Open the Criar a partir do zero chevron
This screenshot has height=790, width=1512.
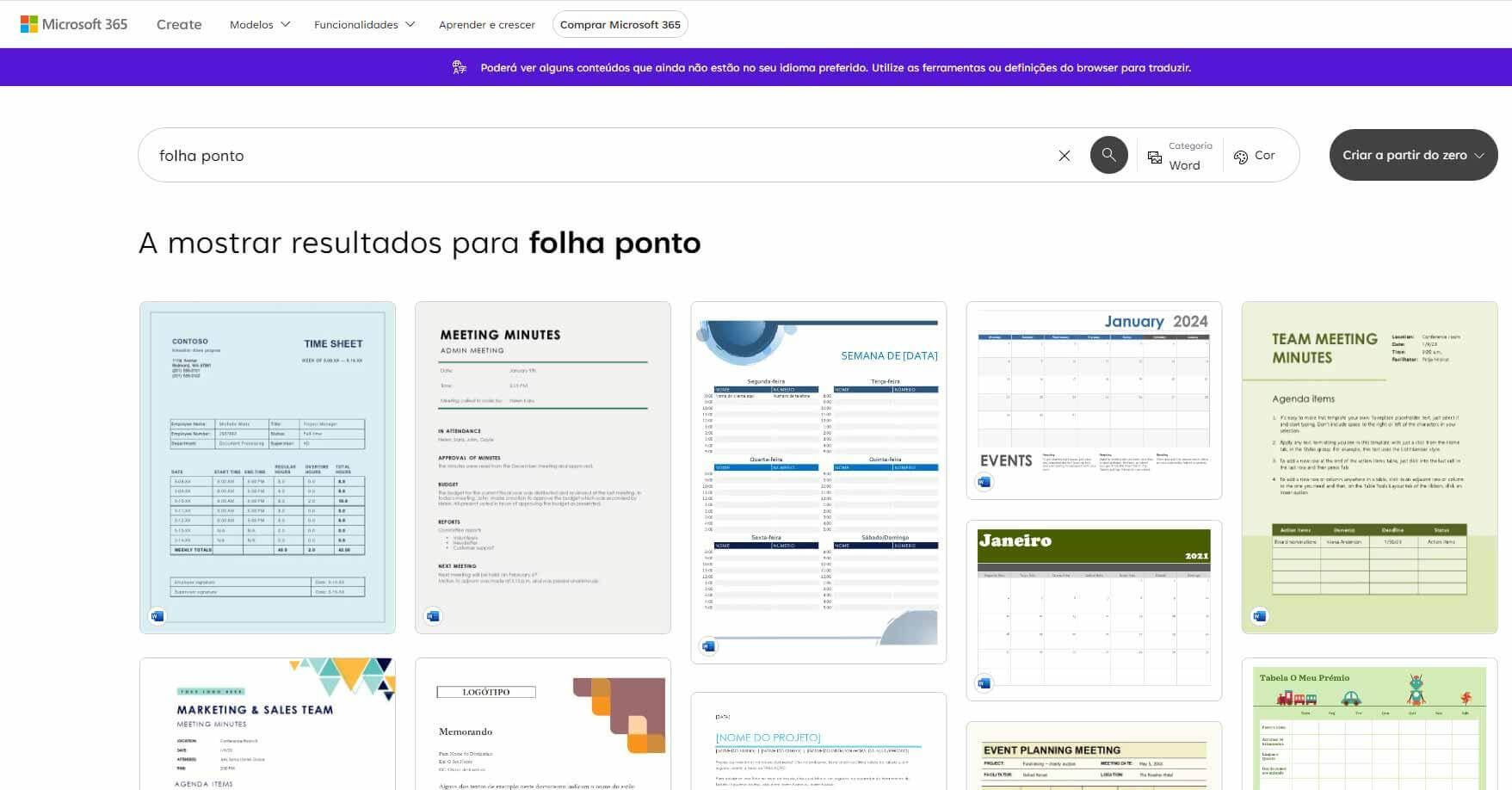(x=1480, y=155)
